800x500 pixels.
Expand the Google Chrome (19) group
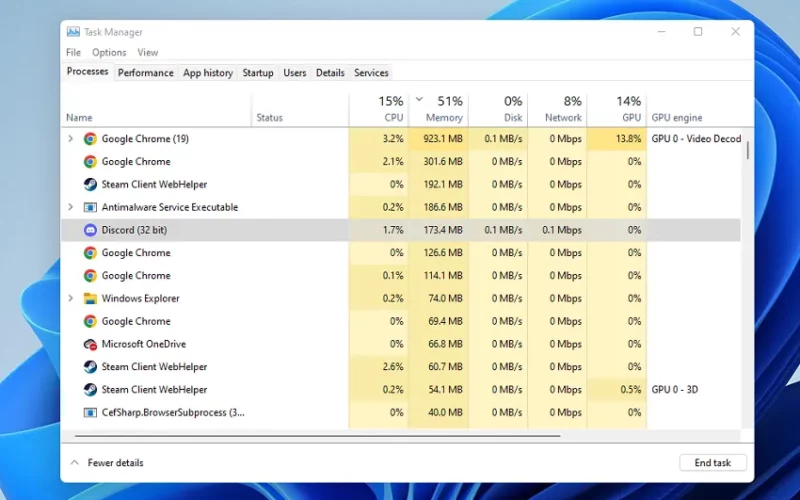pos(71,139)
